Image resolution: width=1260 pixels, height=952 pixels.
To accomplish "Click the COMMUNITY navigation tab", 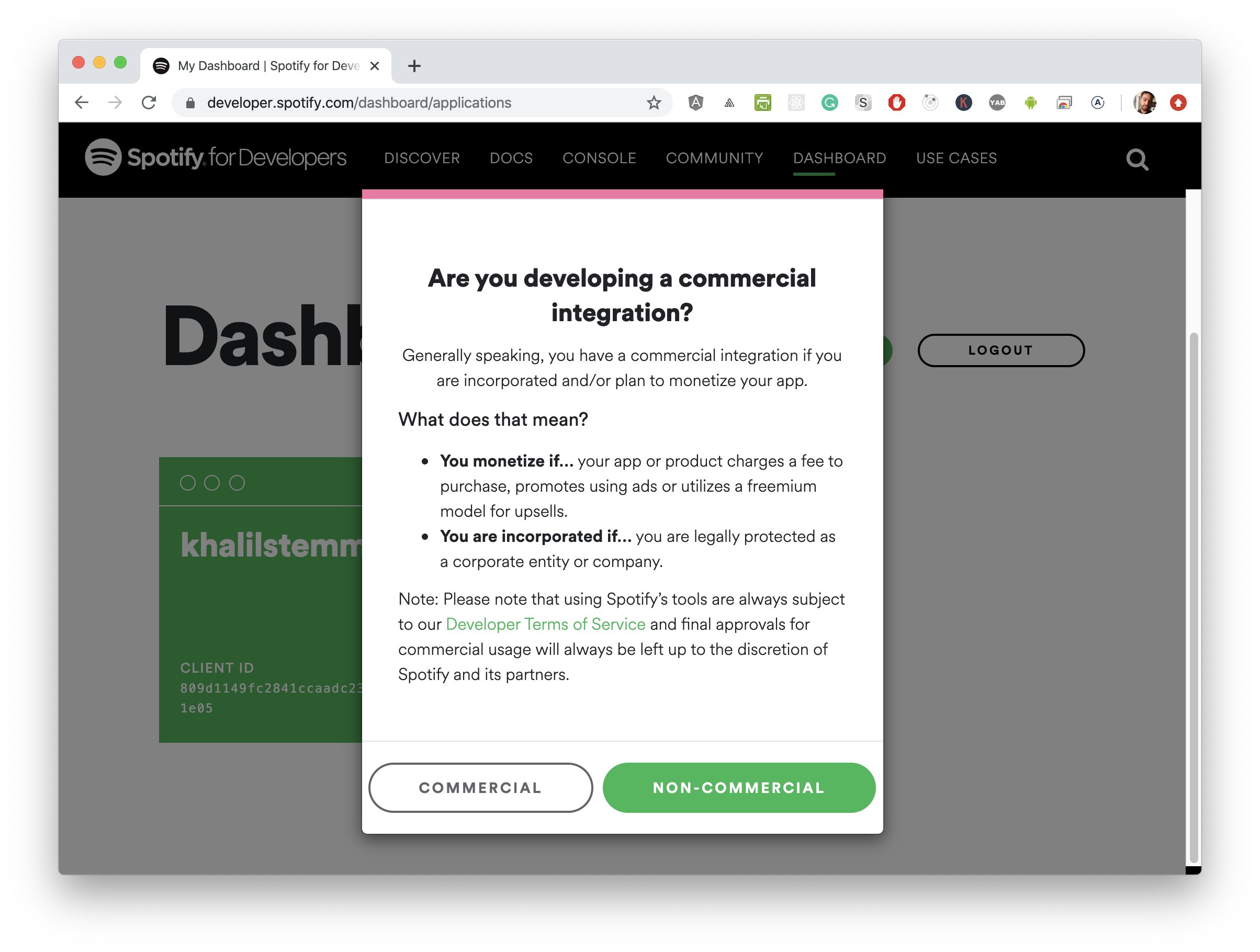I will tap(714, 158).
